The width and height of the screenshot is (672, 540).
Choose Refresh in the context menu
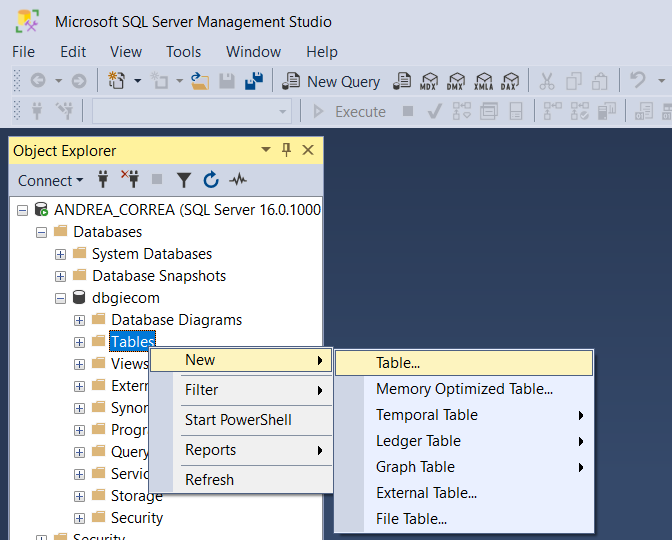coord(241,480)
